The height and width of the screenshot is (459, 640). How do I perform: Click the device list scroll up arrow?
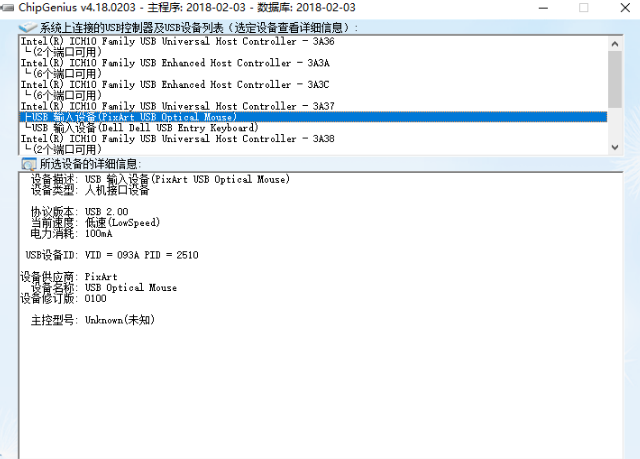coord(615,44)
